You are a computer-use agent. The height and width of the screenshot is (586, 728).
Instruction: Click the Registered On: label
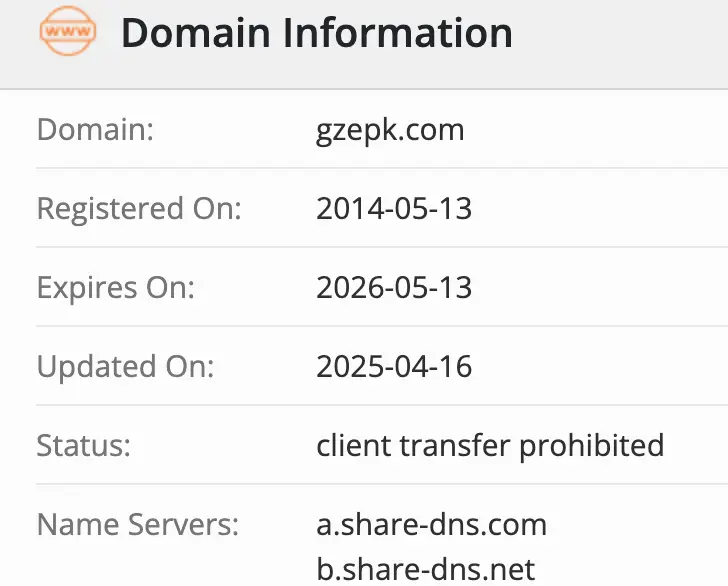[x=139, y=209]
